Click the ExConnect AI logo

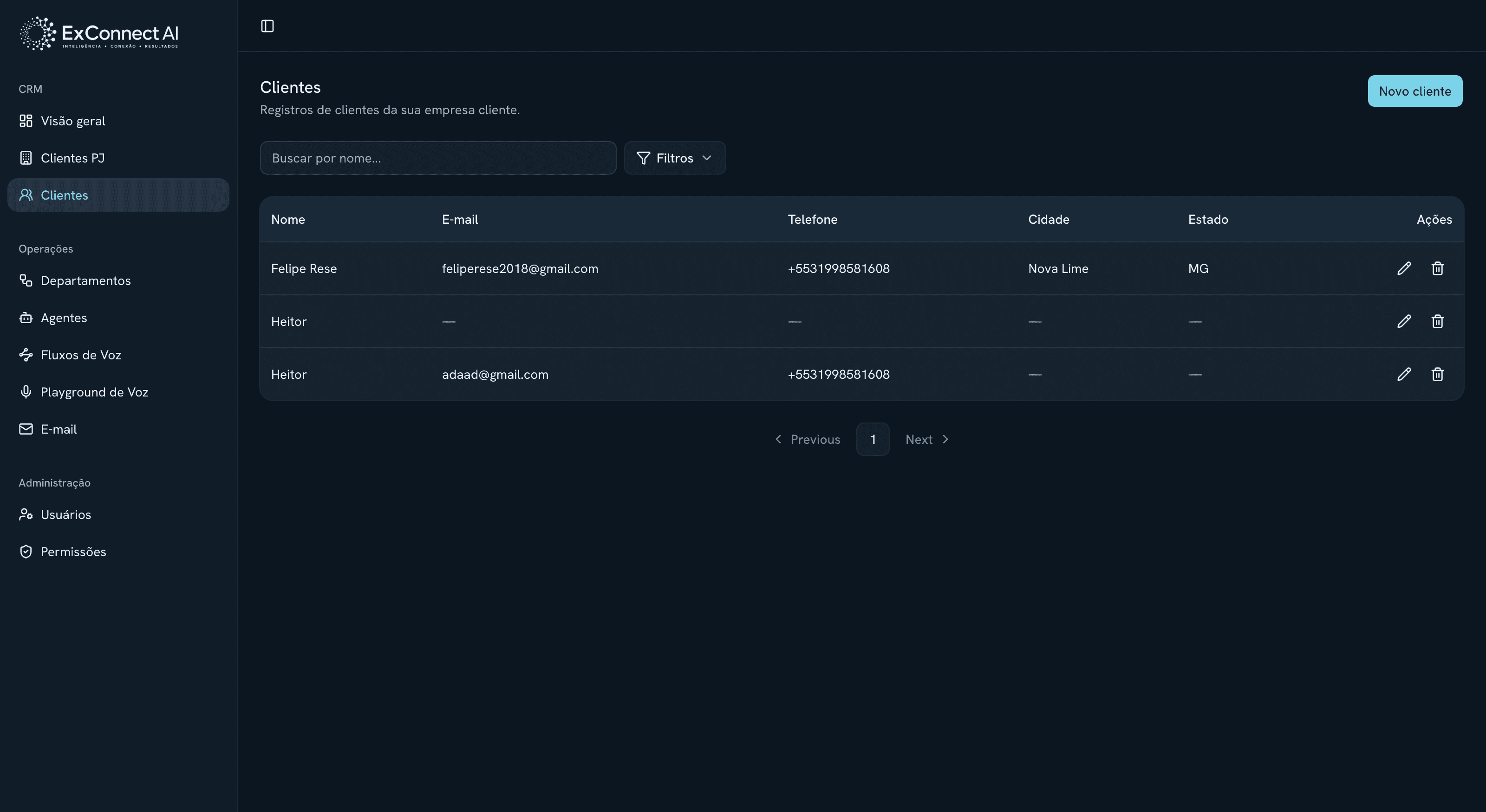(98, 33)
